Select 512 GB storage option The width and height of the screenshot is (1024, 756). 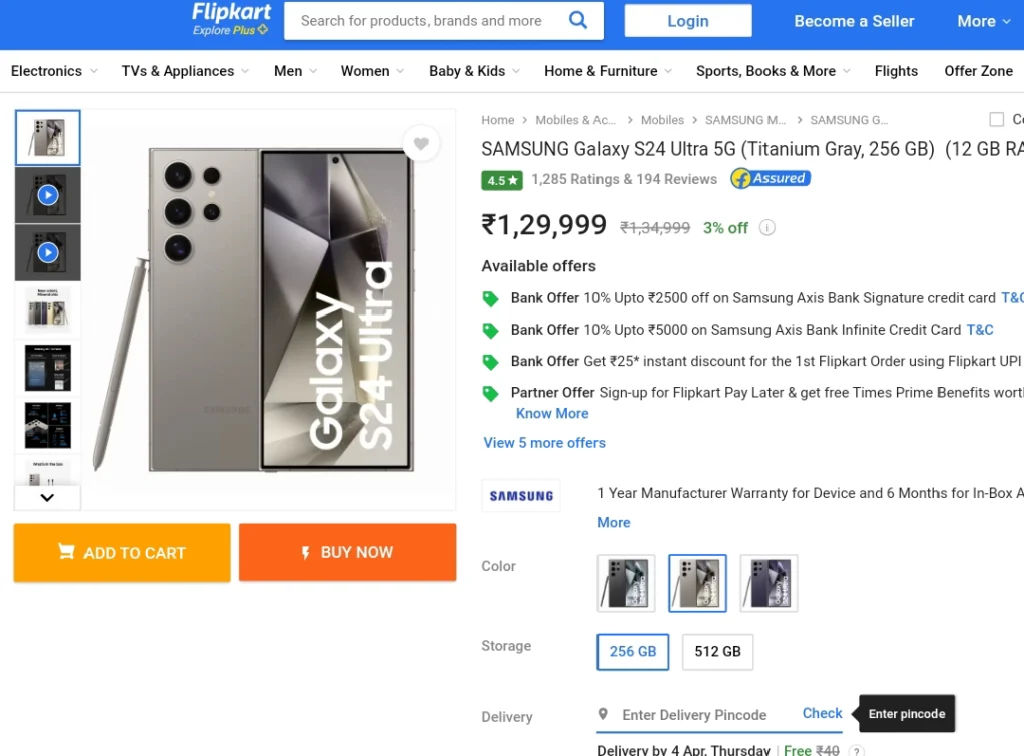pos(717,652)
